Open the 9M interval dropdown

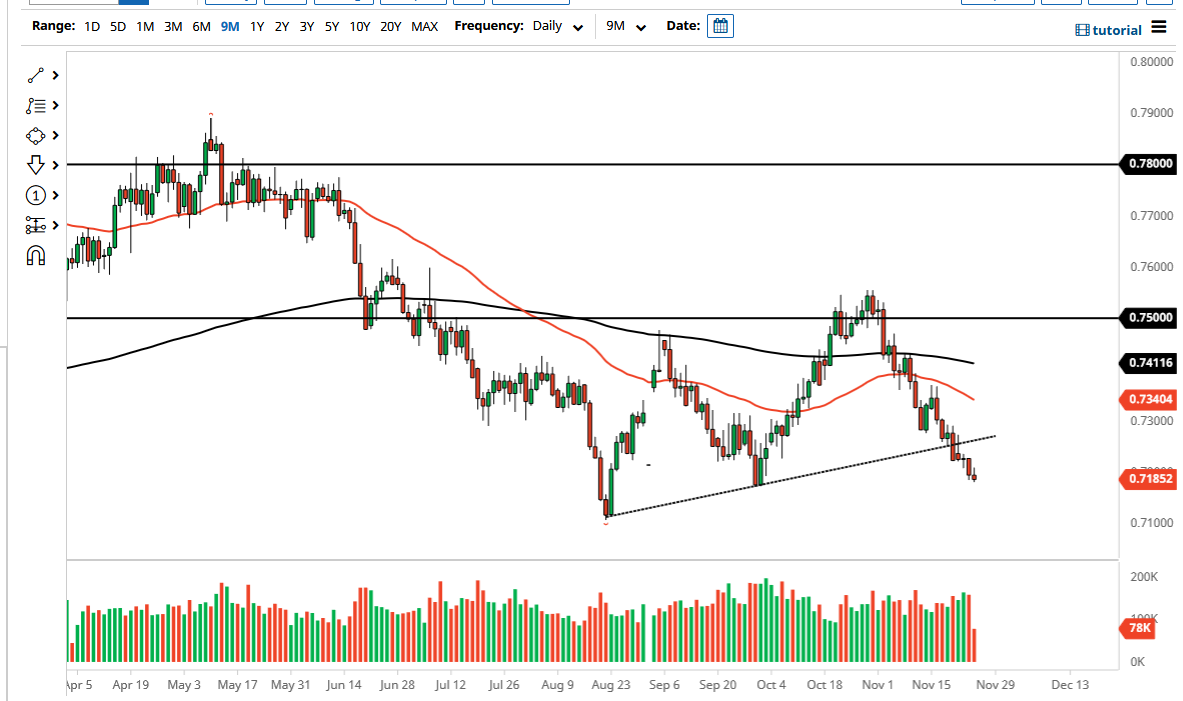pyautogui.click(x=621, y=26)
